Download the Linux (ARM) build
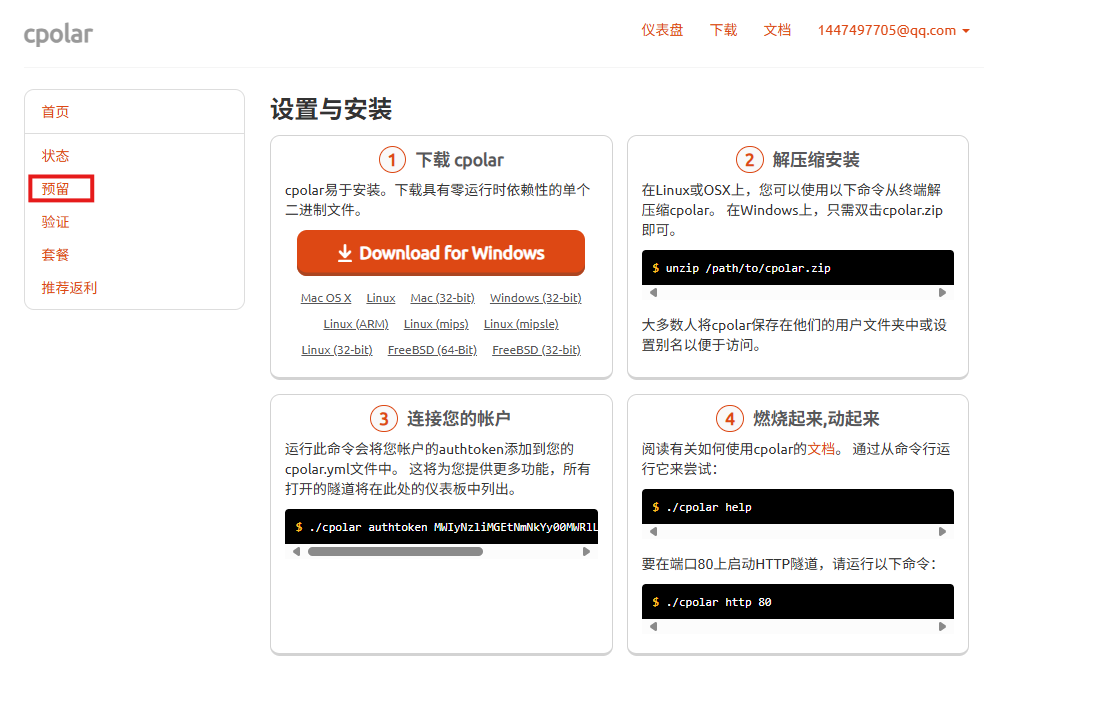1114x721 pixels. pos(356,324)
